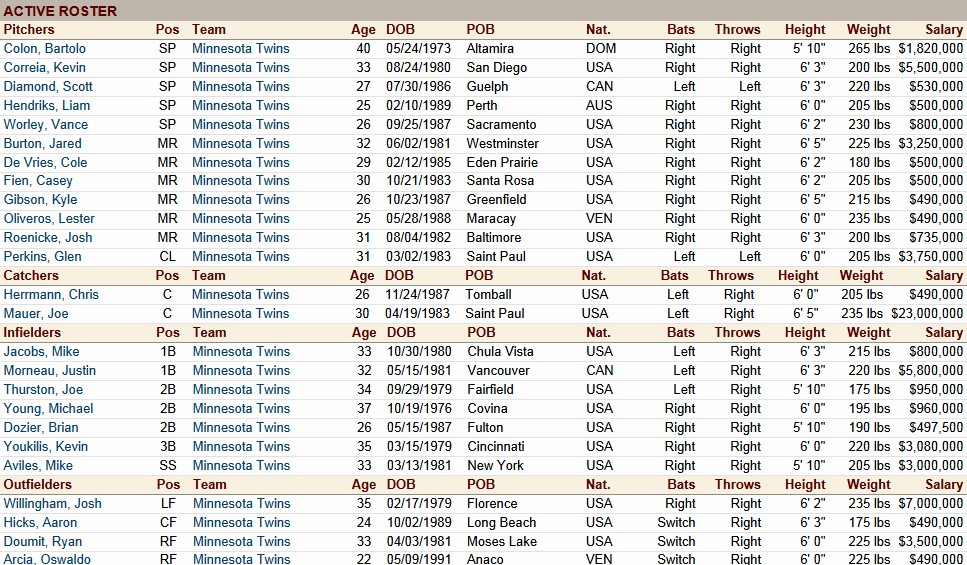Select 265 lbs weight cell
967x565 pixels.
[868, 49]
